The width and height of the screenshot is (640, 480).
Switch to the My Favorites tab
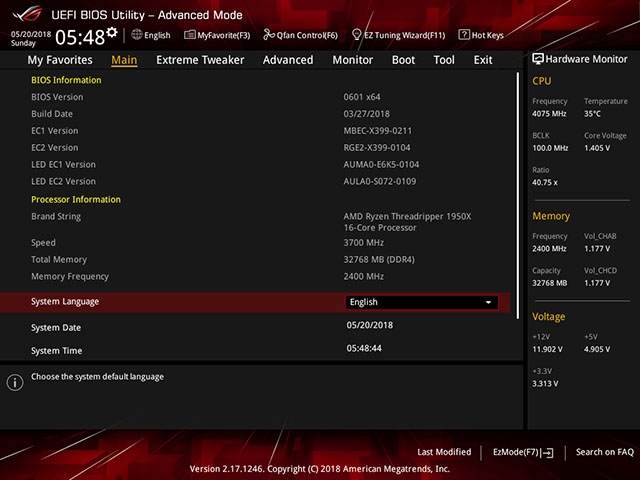coord(60,60)
